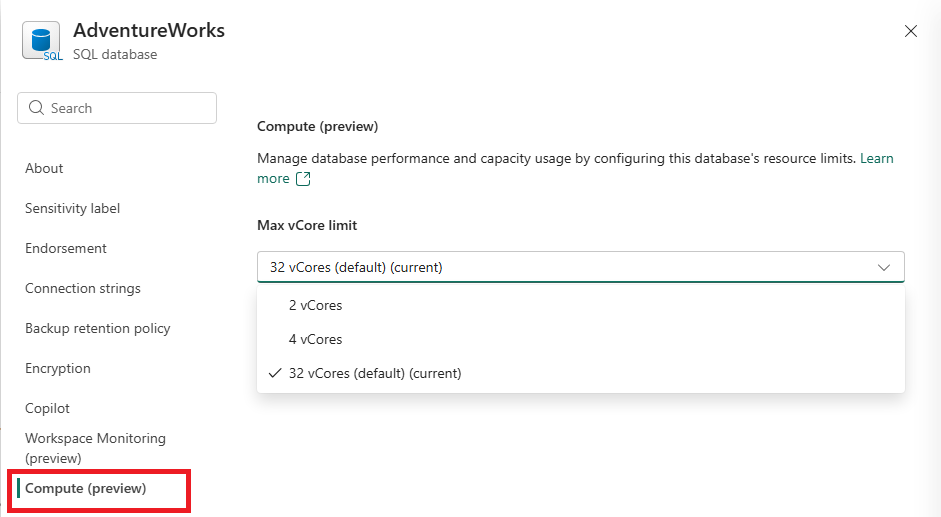This screenshot has height=517, width=941.
Task: Pick 32 vCores (default) (current) option
Action: tap(580, 373)
